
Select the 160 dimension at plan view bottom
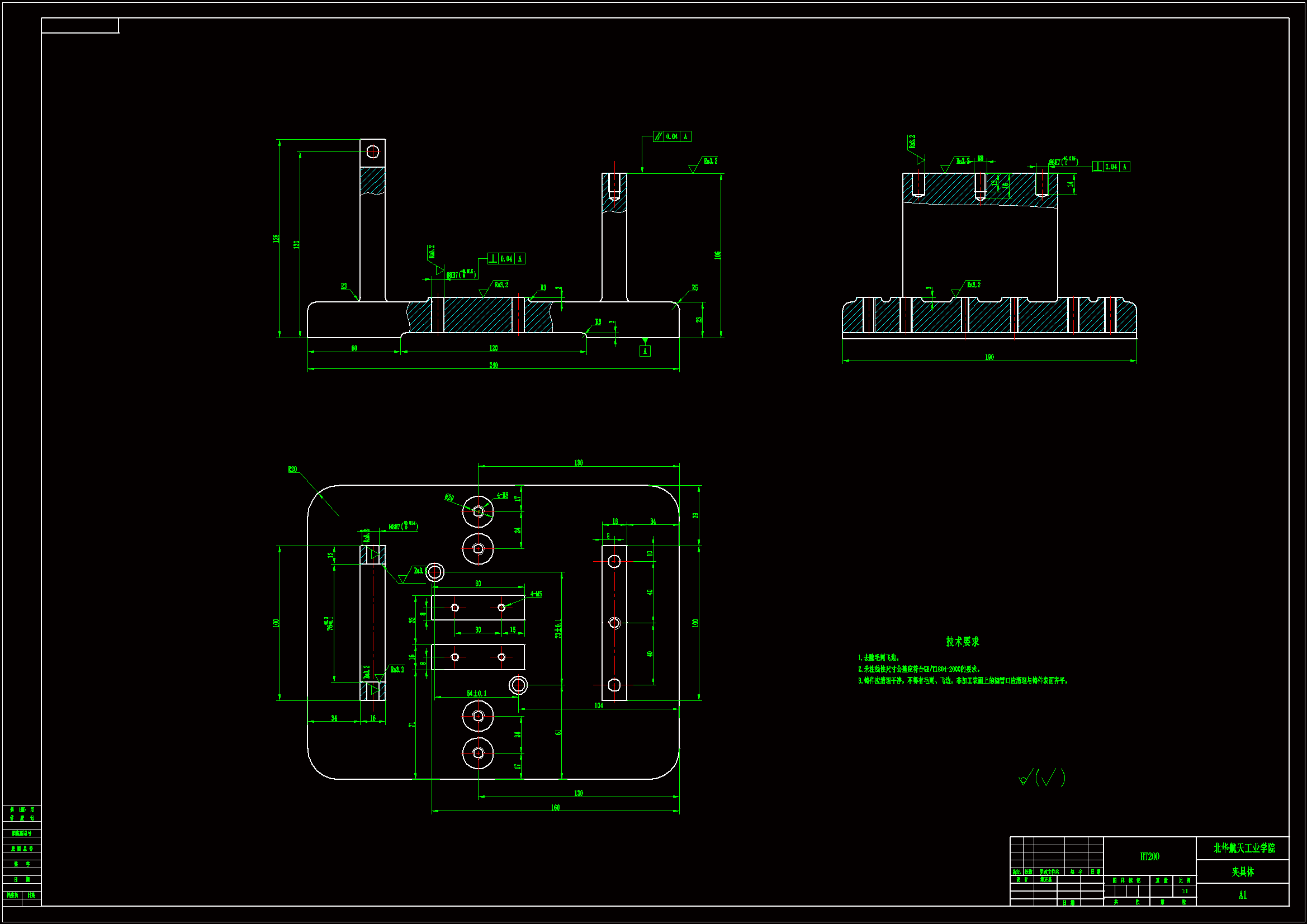coord(555,807)
